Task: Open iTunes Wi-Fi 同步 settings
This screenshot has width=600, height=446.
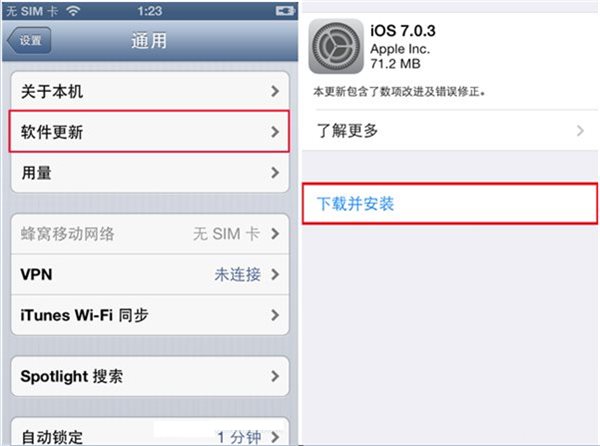Action: pos(150,315)
